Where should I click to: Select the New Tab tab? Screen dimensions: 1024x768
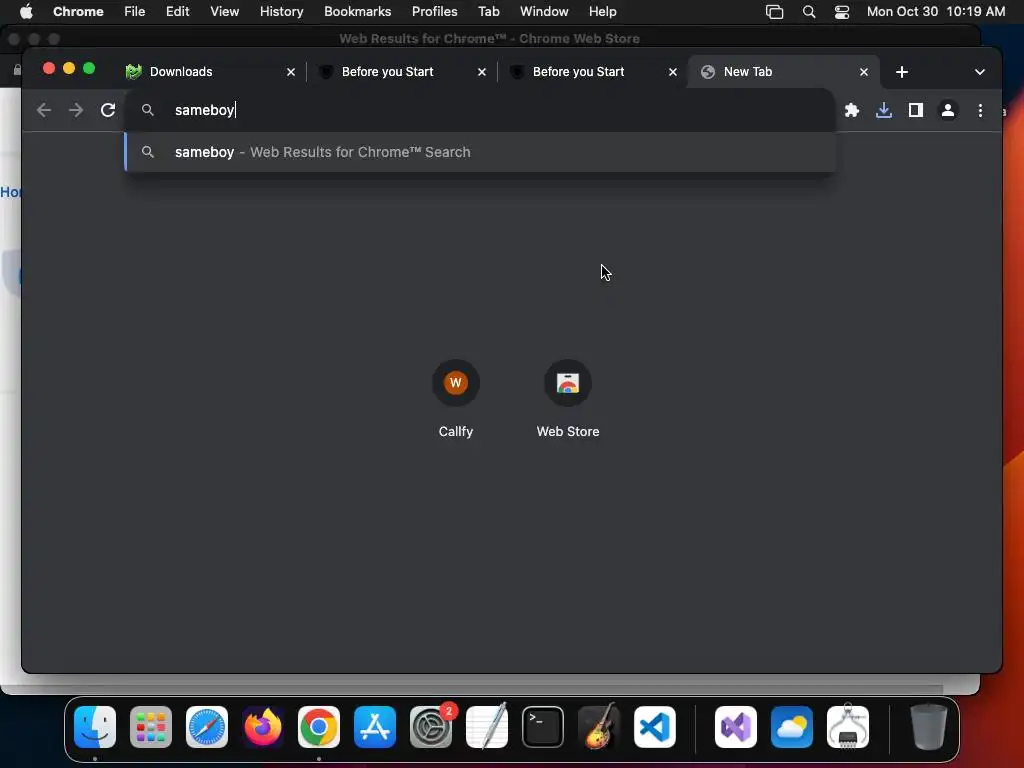pyautogui.click(x=784, y=72)
